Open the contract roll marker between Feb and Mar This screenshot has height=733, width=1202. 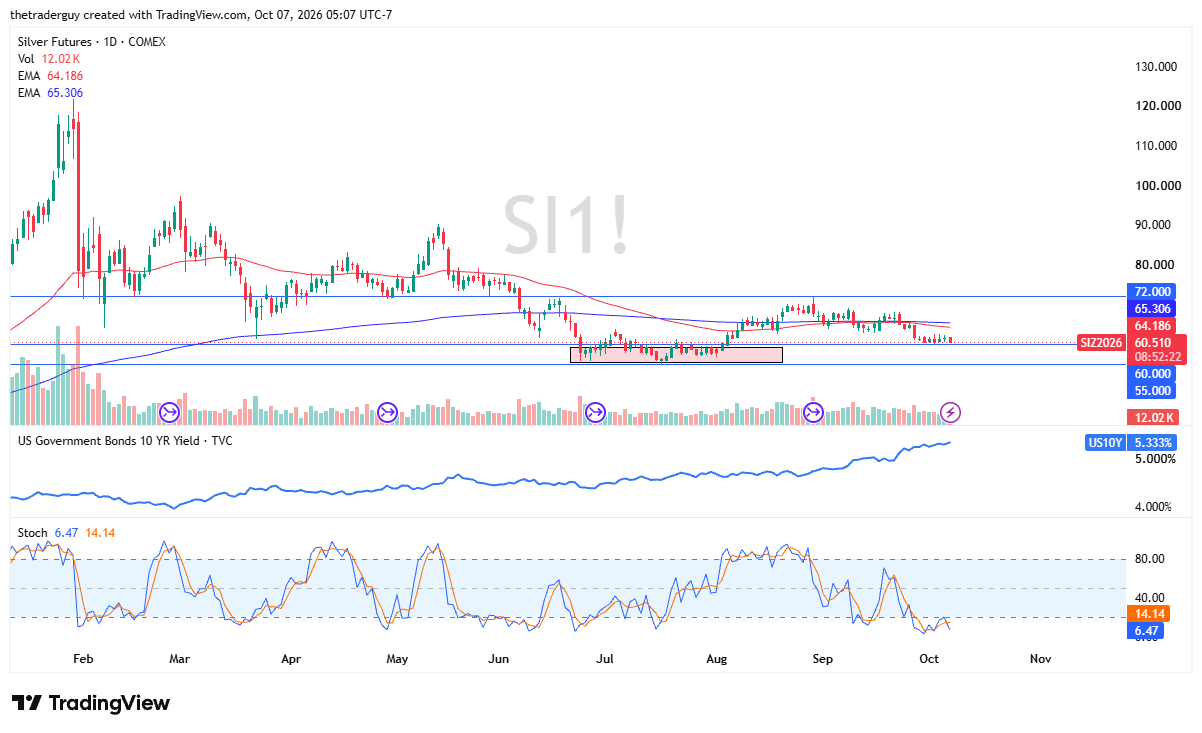coord(169,412)
